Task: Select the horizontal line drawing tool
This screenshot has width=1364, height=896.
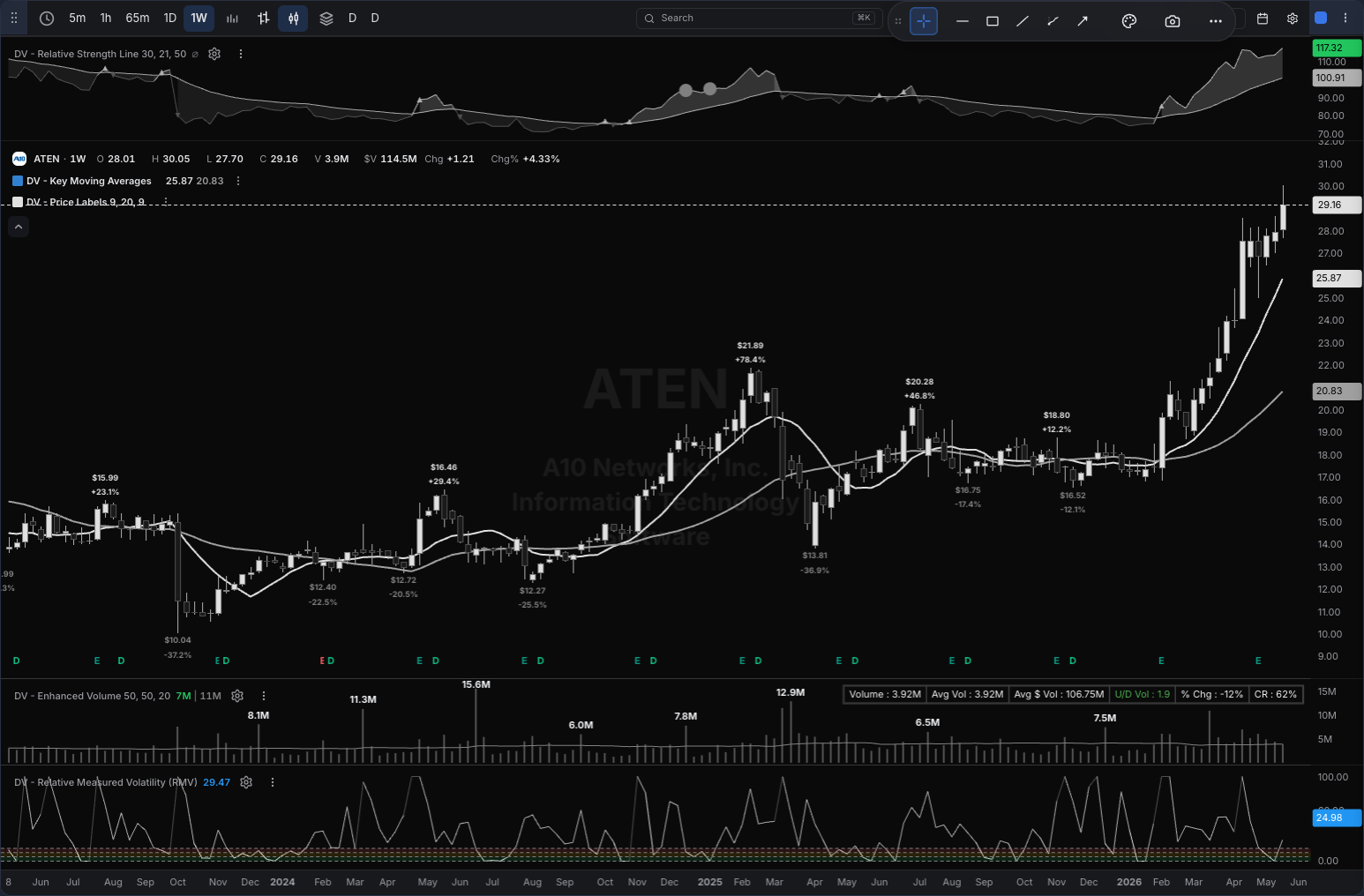Action: click(x=963, y=21)
